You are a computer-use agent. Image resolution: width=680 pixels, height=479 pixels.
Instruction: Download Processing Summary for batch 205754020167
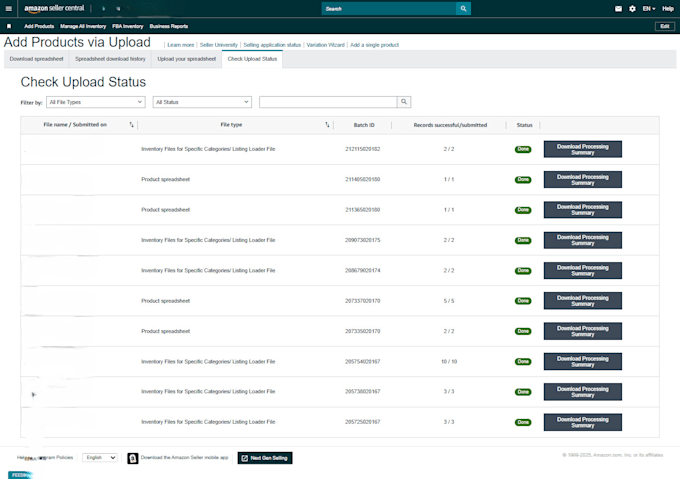(x=582, y=362)
